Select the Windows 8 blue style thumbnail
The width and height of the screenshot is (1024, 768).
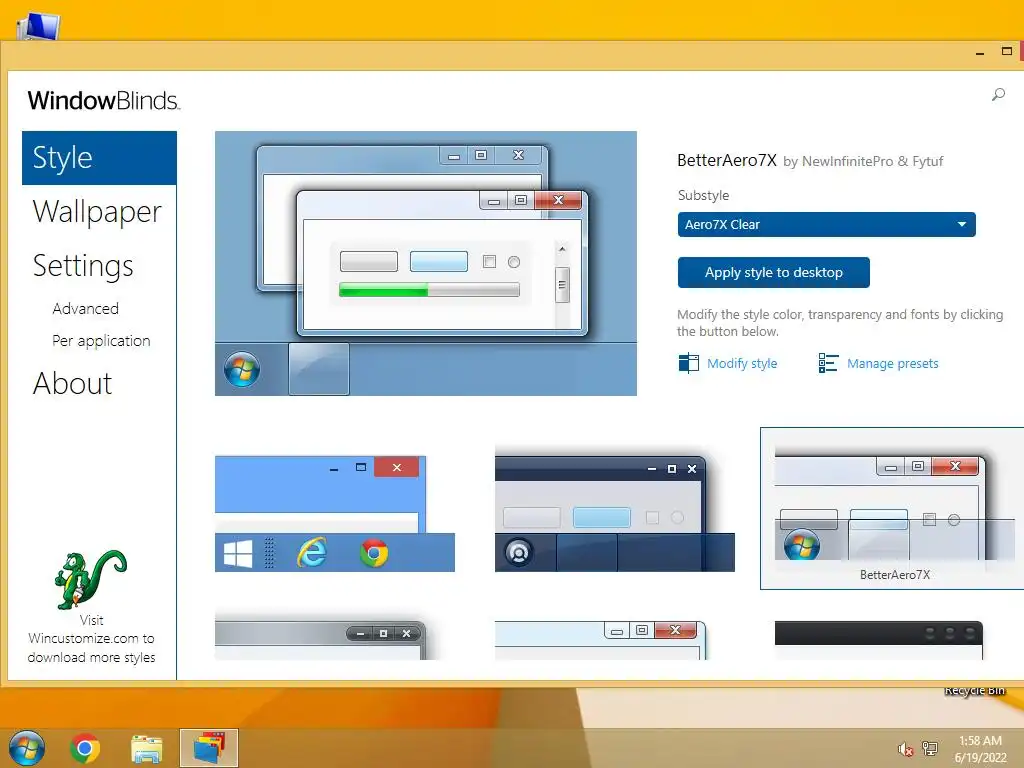pyautogui.click(x=334, y=513)
